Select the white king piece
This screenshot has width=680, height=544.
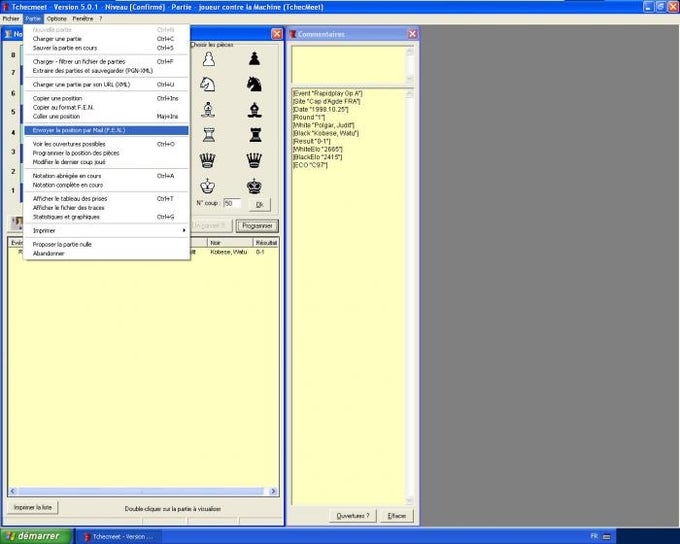coord(208,186)
